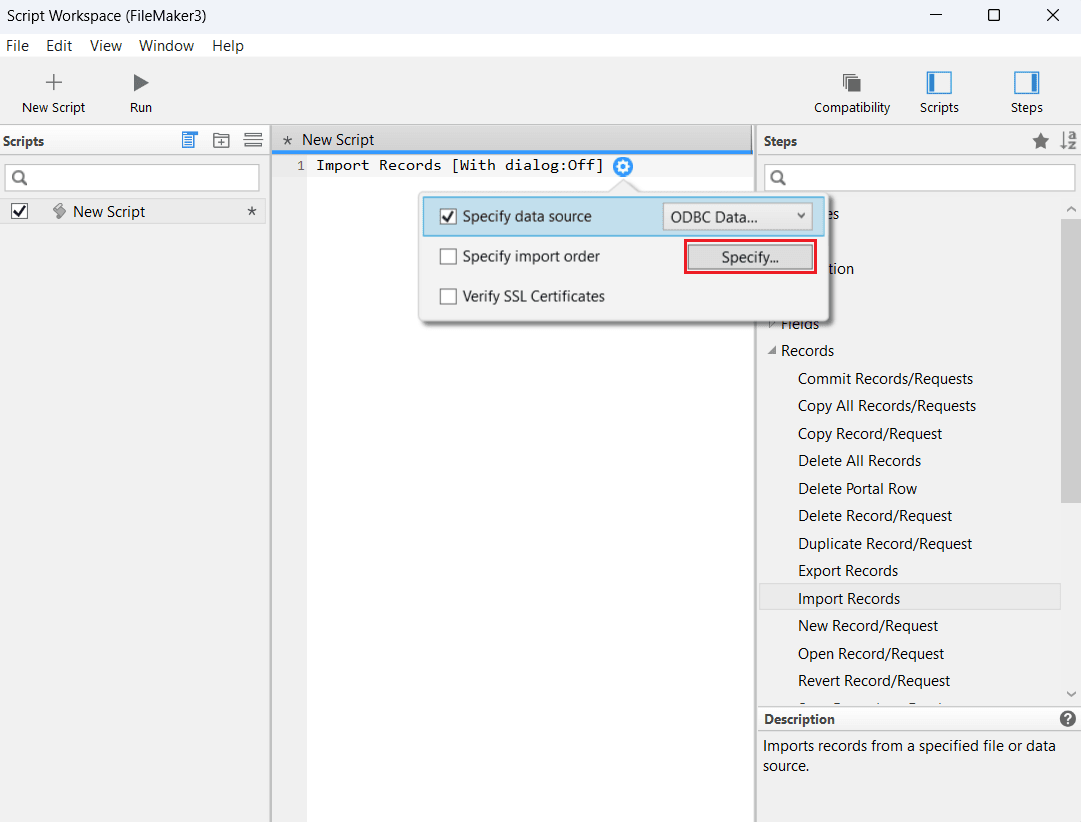1081x822 pixels.
Task: Toggle the Steps pane toolbar icon
Action: click(x=1026, y=83)
